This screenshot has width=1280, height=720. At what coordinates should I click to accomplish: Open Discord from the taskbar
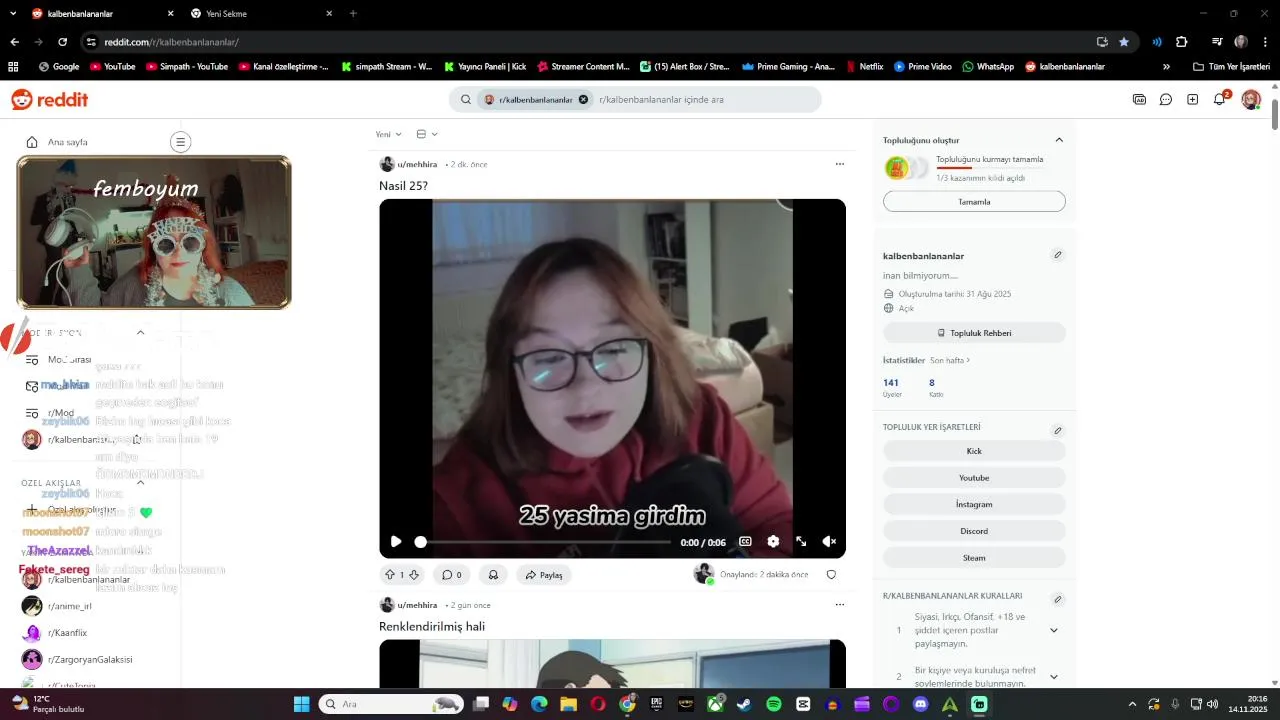921,704
